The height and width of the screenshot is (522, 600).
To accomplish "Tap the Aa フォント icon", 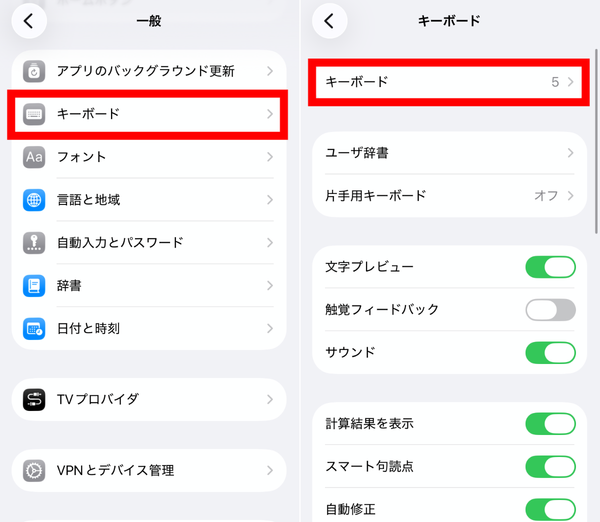I will pos(34,157).
